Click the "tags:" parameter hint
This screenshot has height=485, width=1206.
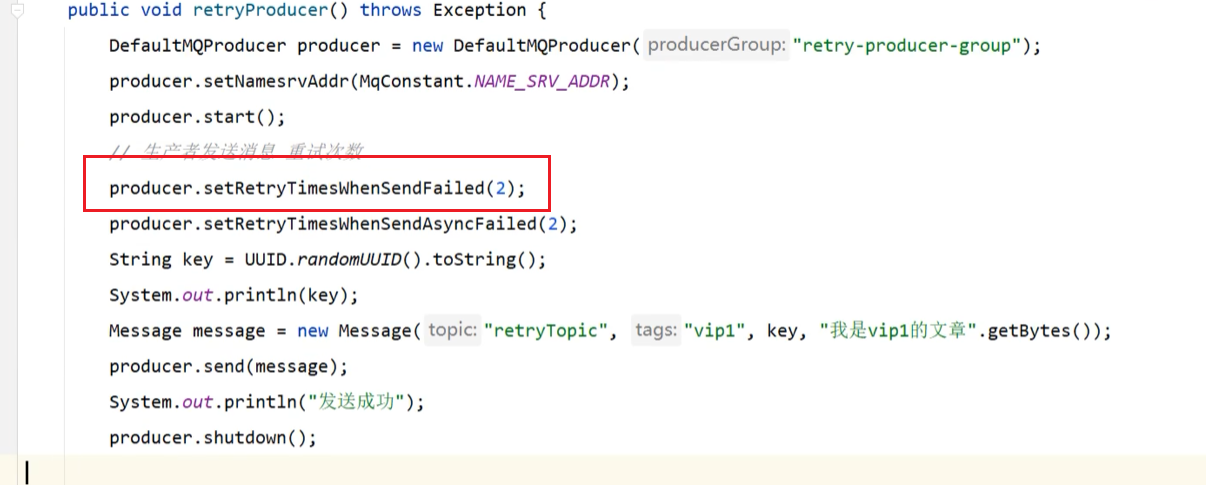[x=656, y=330]
